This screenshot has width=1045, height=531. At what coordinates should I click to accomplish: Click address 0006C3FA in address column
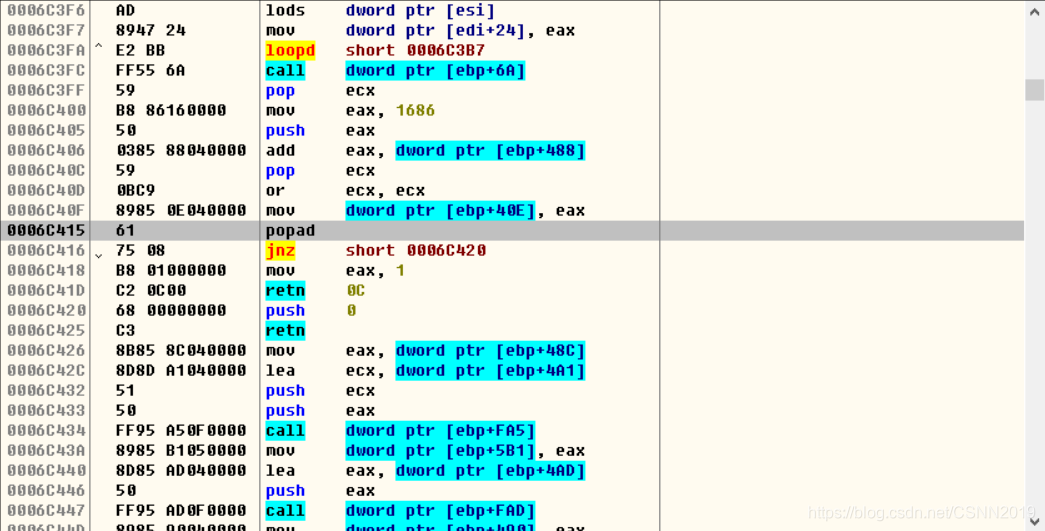tap(46, 51)
